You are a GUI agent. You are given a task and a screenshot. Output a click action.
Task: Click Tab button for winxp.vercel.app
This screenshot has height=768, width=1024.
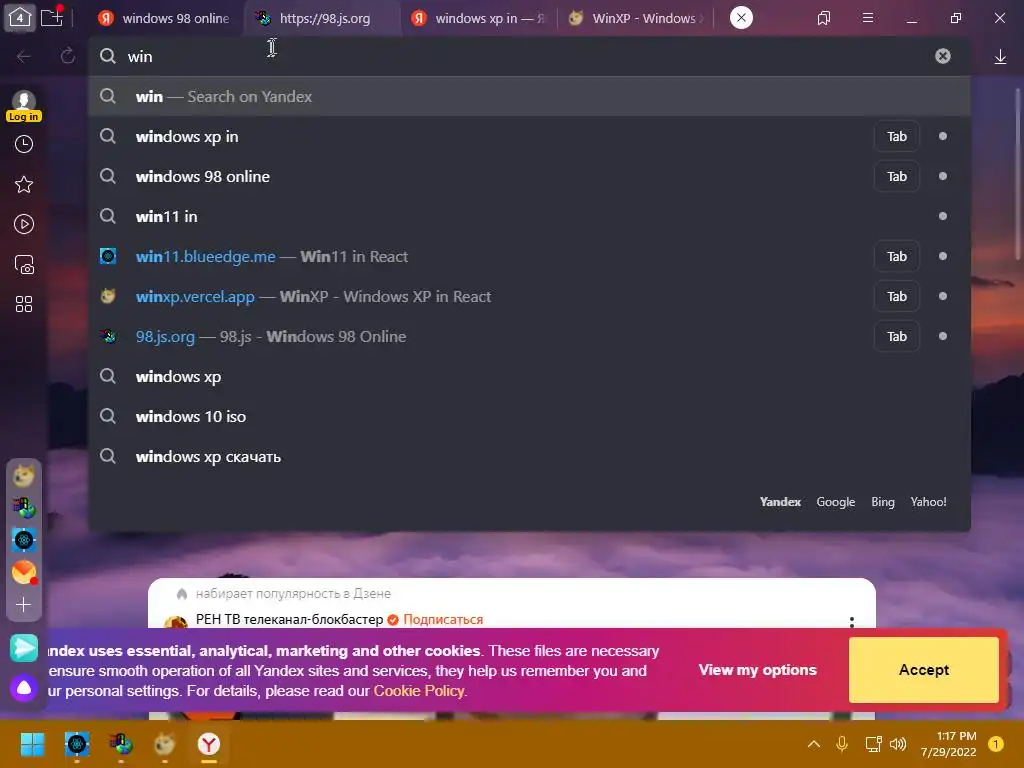(897, 296)
